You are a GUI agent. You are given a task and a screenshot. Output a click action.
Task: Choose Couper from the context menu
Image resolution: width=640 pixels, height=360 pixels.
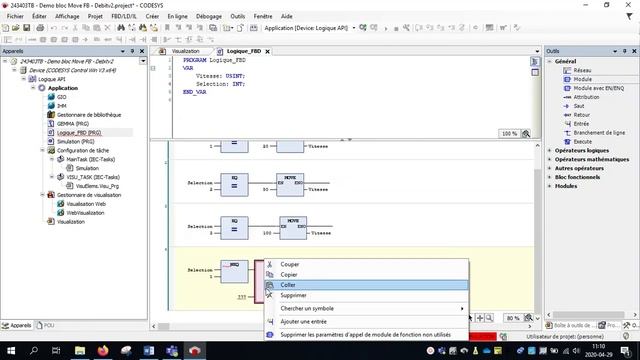367,264
